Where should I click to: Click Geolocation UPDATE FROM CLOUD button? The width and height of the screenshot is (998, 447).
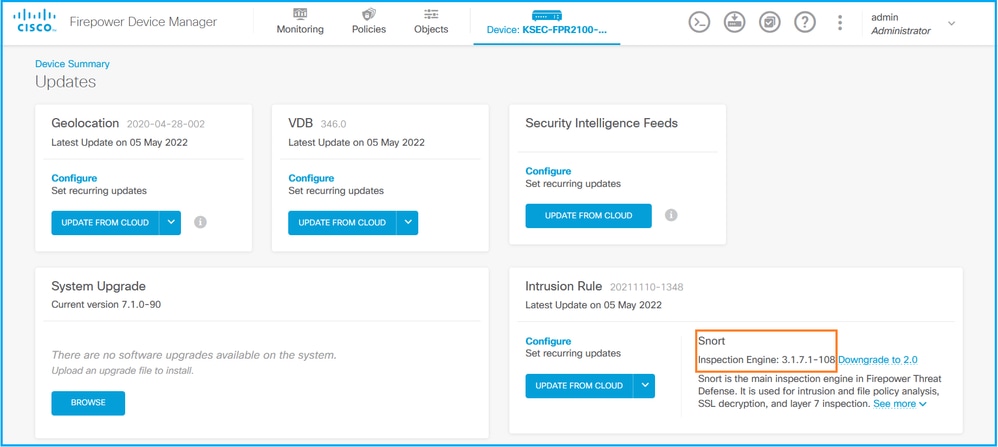pyautogui.click(x=105, y=222)
